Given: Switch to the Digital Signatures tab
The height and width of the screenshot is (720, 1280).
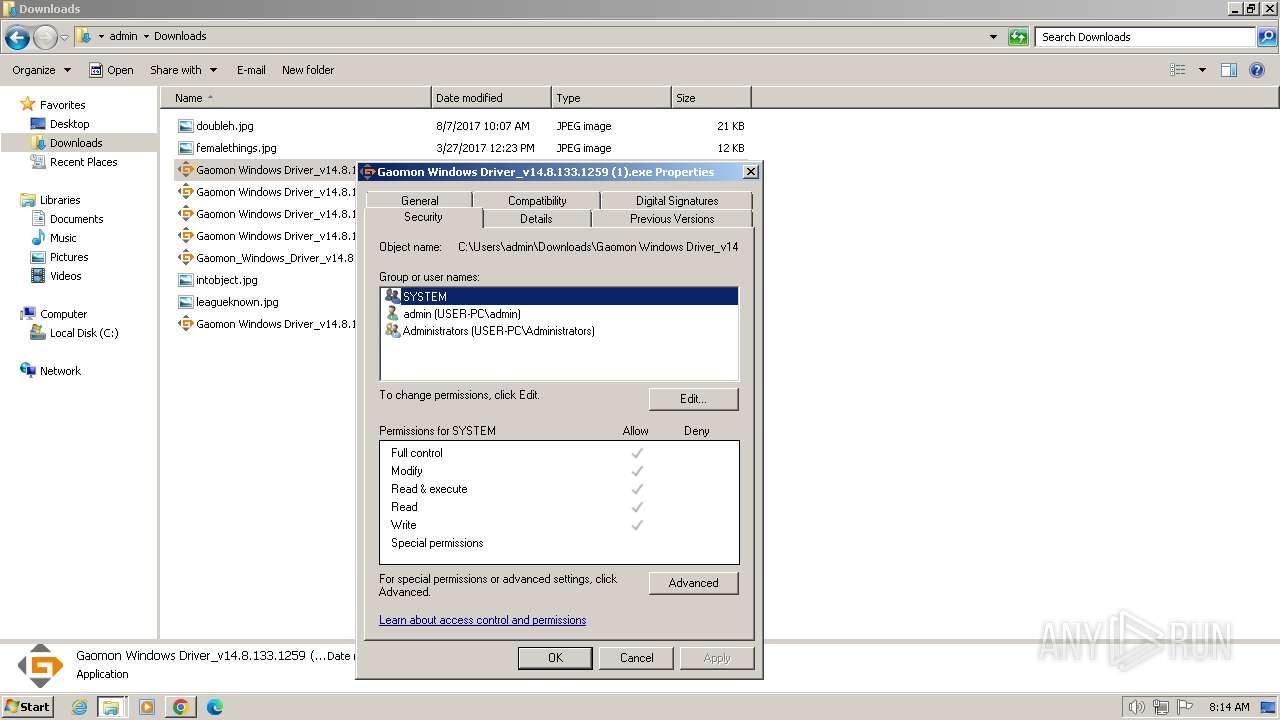Looking at the screenshot, I should coord(677,201).
